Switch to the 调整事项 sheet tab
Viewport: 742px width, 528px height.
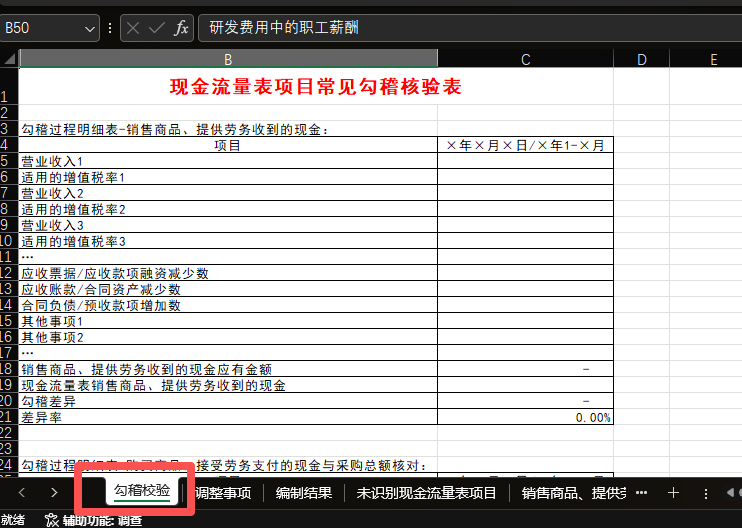click(223, 493)
